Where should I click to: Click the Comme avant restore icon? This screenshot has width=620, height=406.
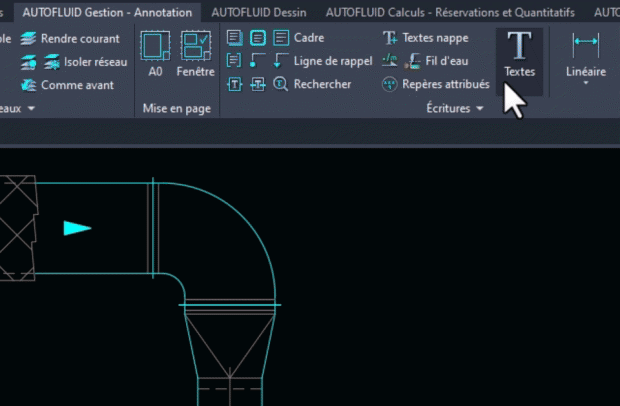(28, 85)
